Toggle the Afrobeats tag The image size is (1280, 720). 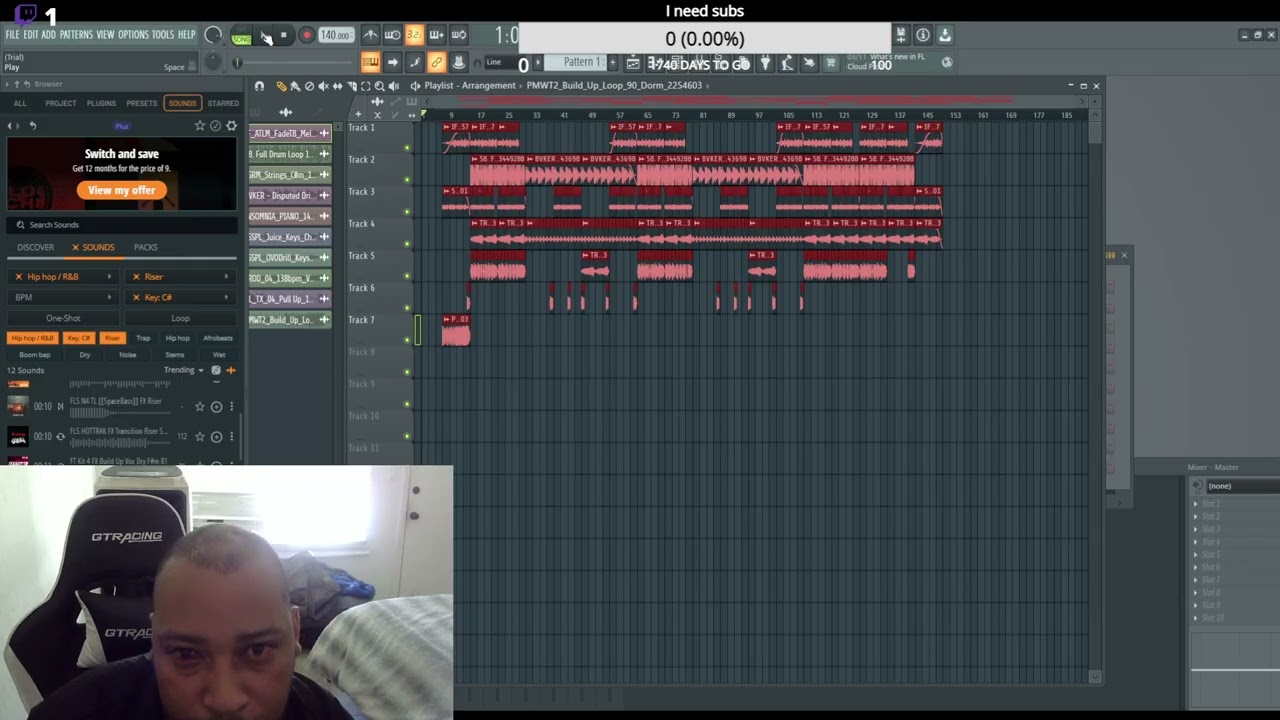[x=218, y=338]
